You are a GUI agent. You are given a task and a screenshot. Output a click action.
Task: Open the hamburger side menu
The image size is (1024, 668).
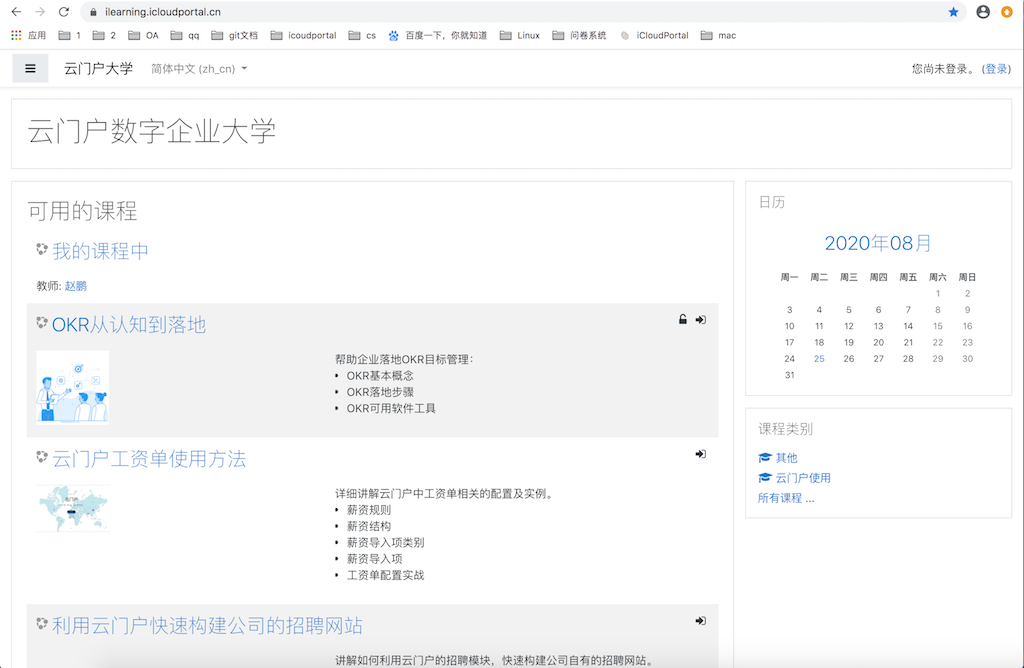(30, 69)
